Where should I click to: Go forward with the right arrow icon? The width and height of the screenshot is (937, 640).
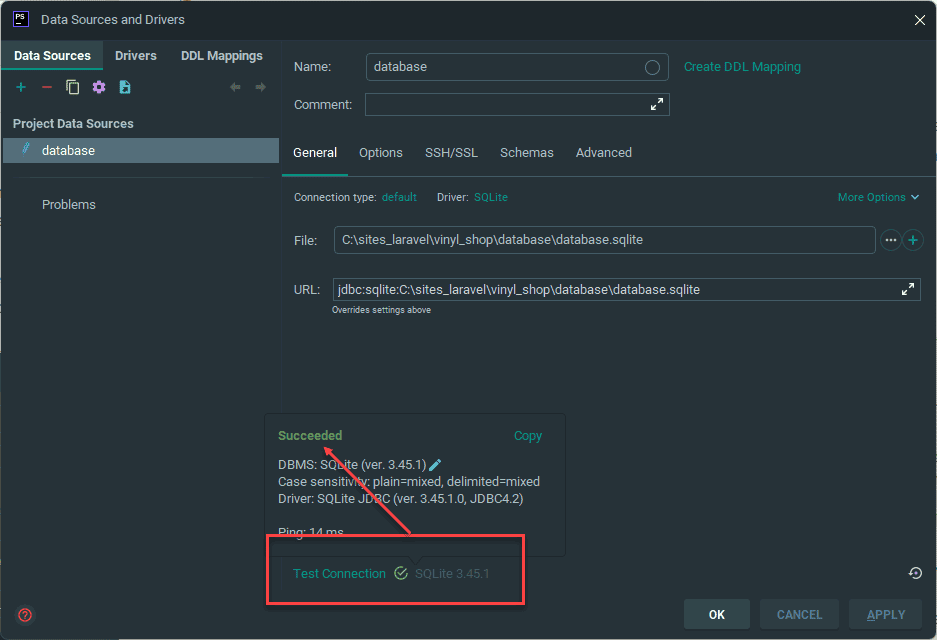coord(261,87)
